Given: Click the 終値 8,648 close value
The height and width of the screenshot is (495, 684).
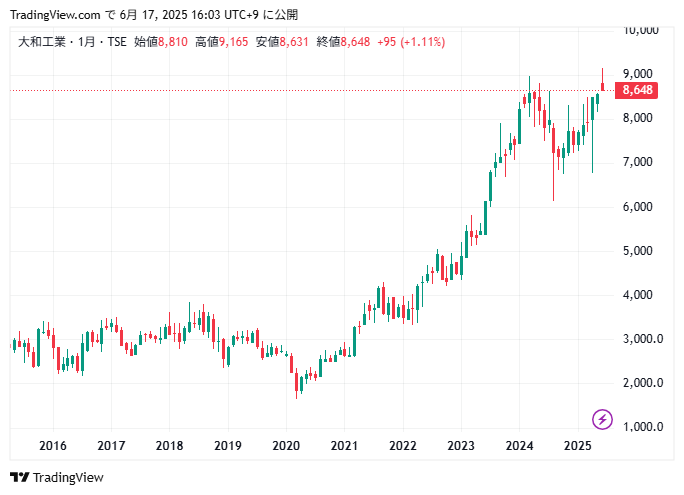Looking at the screenshot, I should click(x=343, y=42).
